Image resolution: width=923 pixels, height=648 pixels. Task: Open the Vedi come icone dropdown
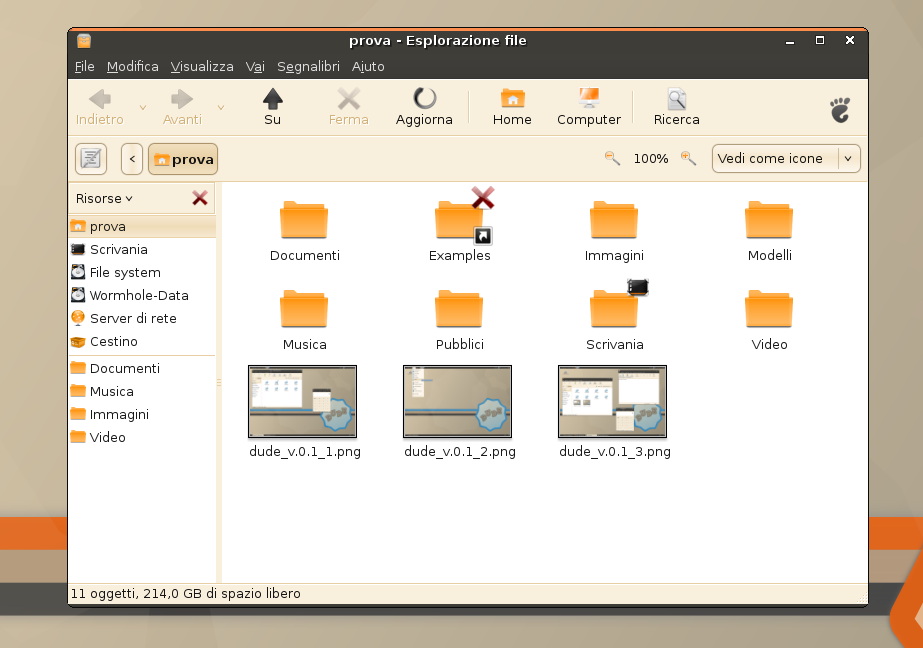point(786,158)
